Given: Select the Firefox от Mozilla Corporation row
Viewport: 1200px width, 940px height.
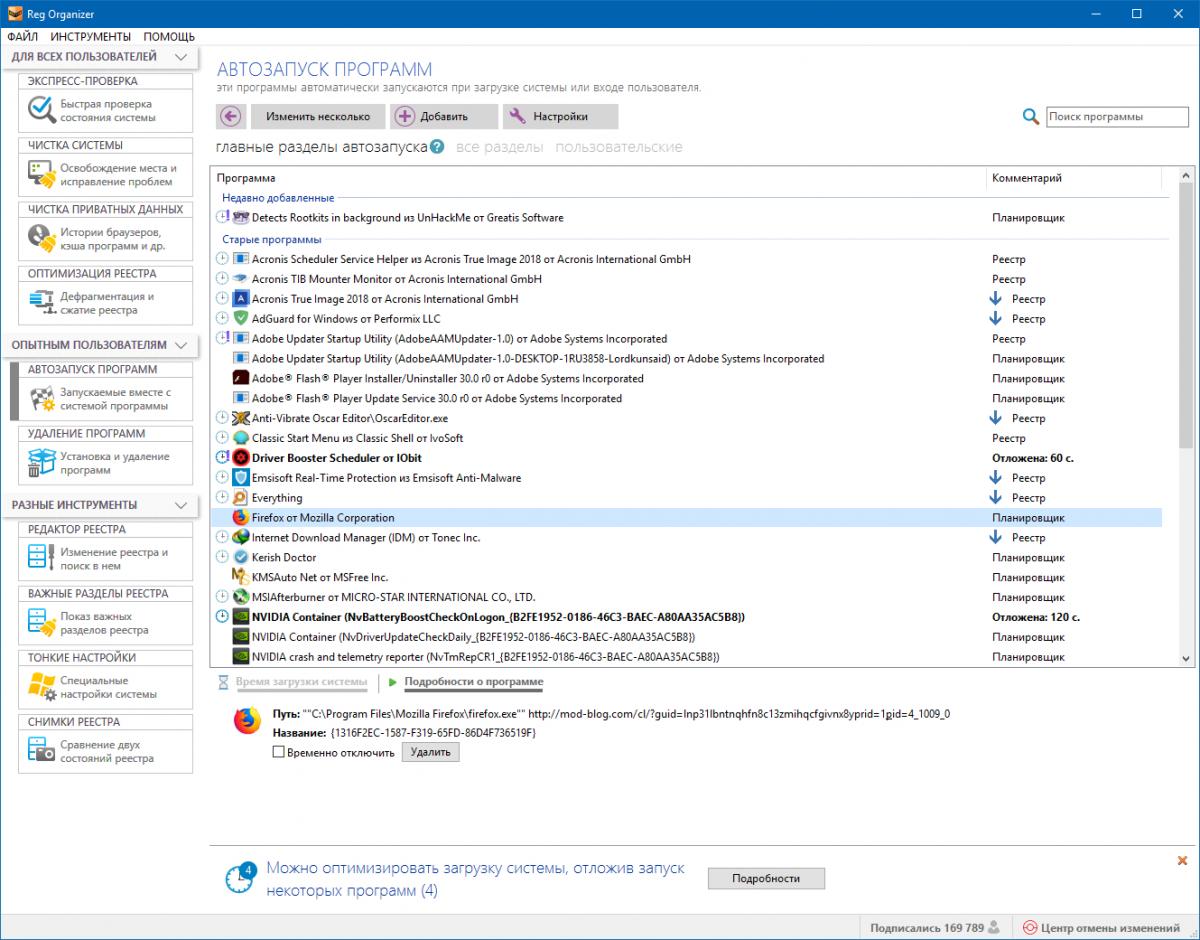Looking at the screenshot, I should 687,518.
